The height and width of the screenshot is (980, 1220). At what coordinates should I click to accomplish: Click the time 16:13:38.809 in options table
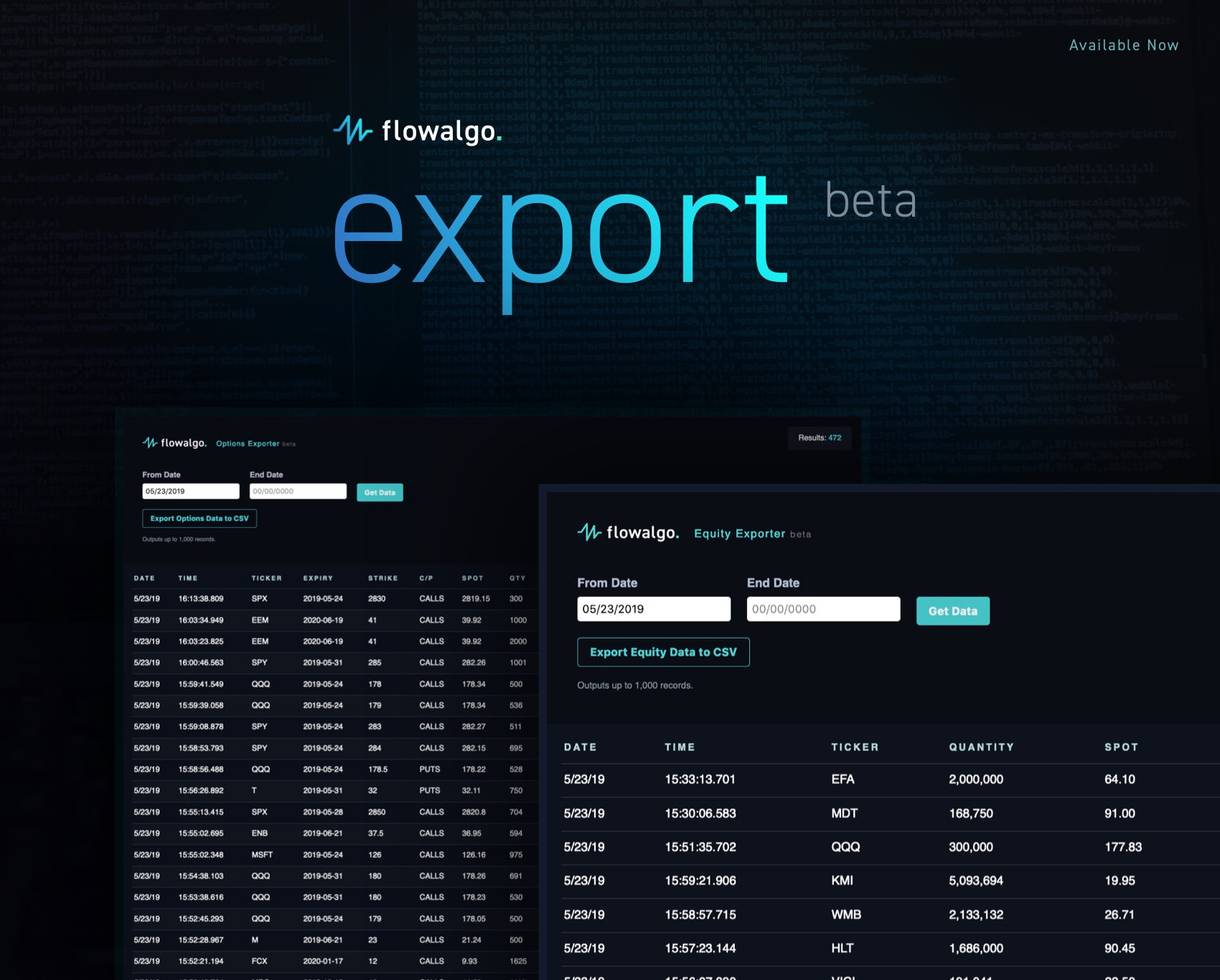[201, 598]
